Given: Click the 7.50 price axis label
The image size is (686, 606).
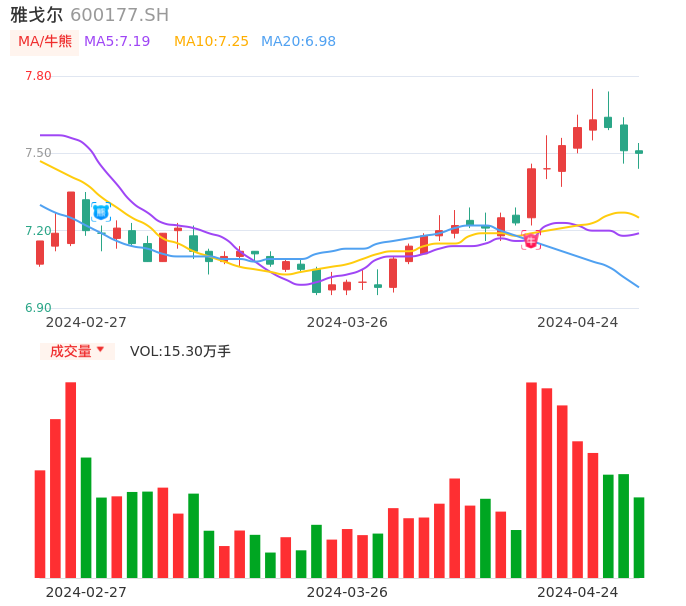Looking at the screenshot, I should (x=38, y=153).
